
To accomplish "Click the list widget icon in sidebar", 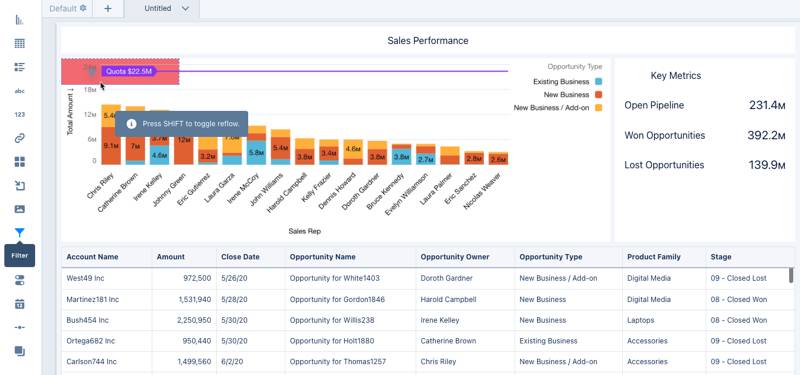I will pos(19,67).
